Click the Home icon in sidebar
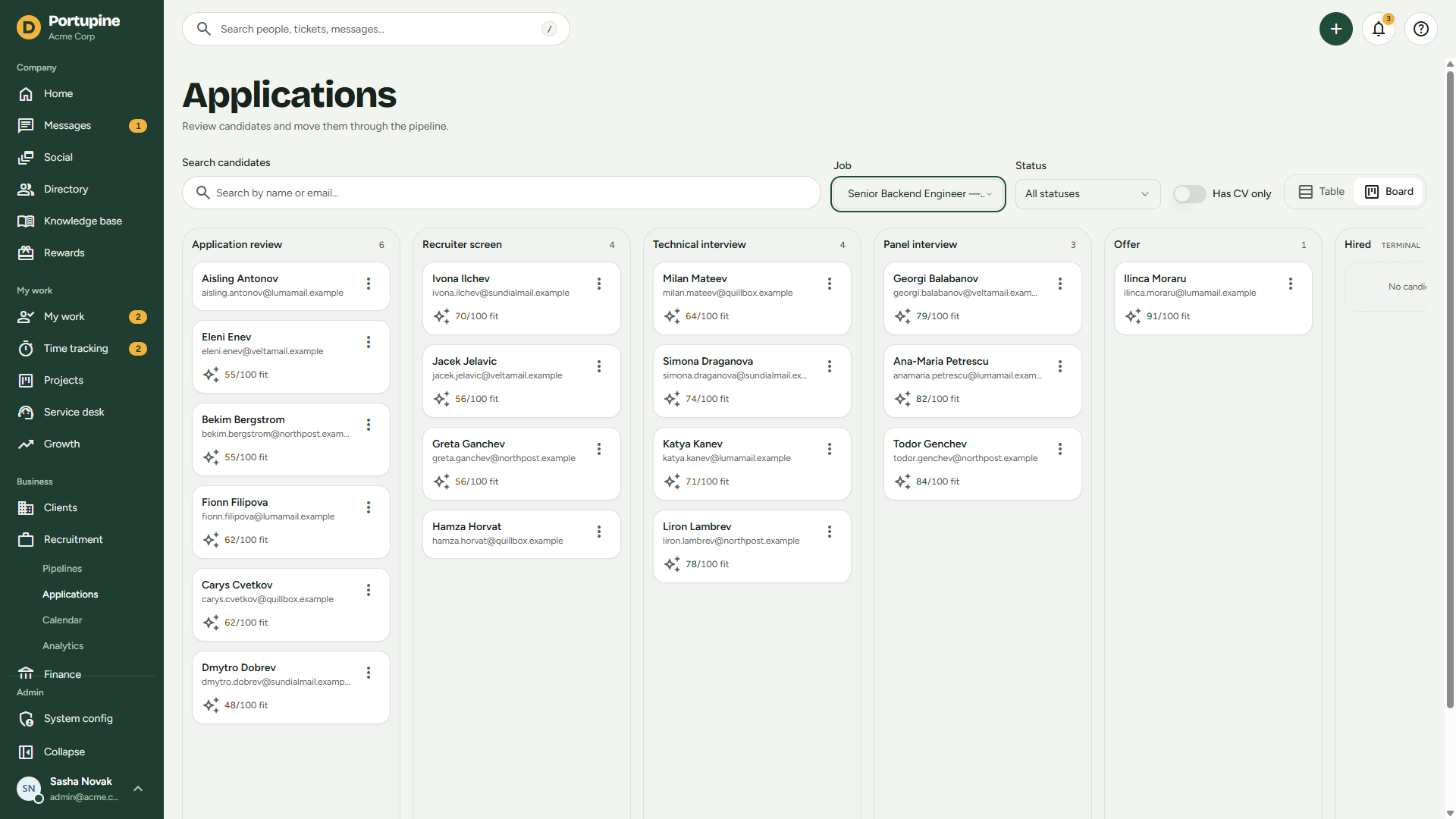 point(26,93)
